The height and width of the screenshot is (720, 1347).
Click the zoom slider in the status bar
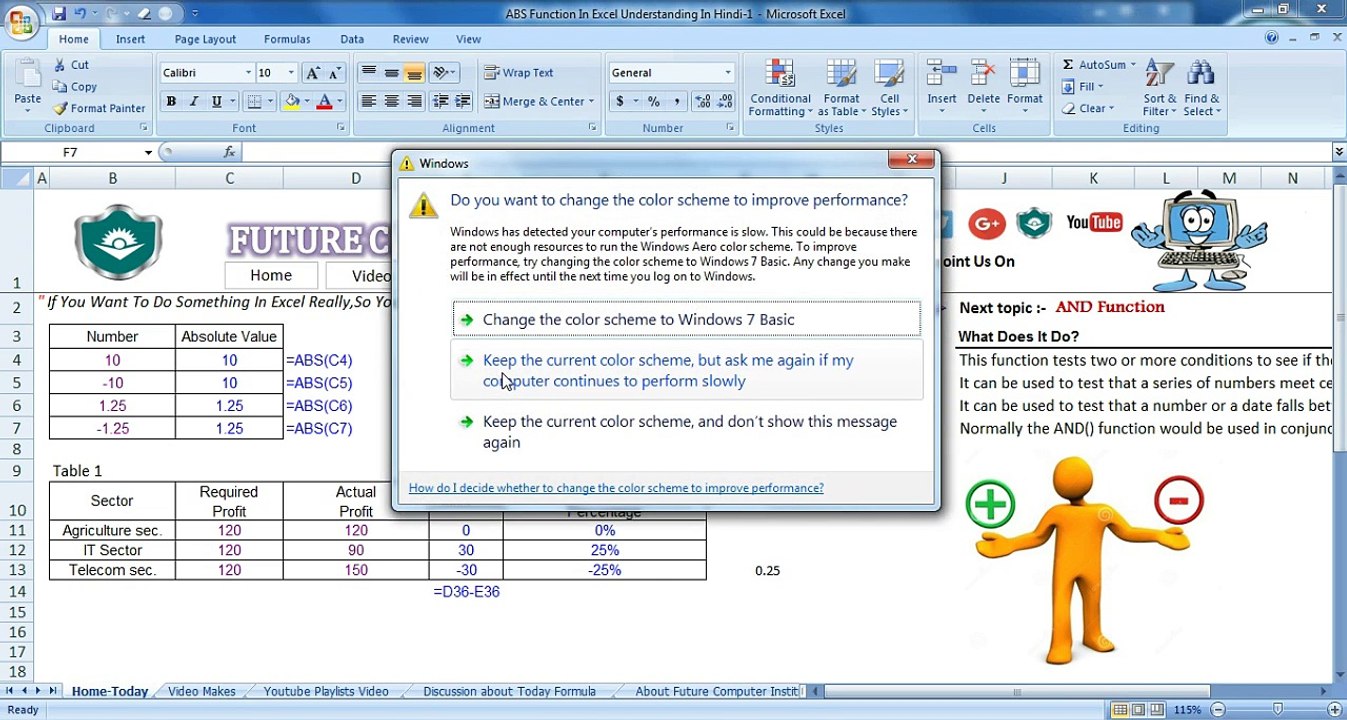1278,710
